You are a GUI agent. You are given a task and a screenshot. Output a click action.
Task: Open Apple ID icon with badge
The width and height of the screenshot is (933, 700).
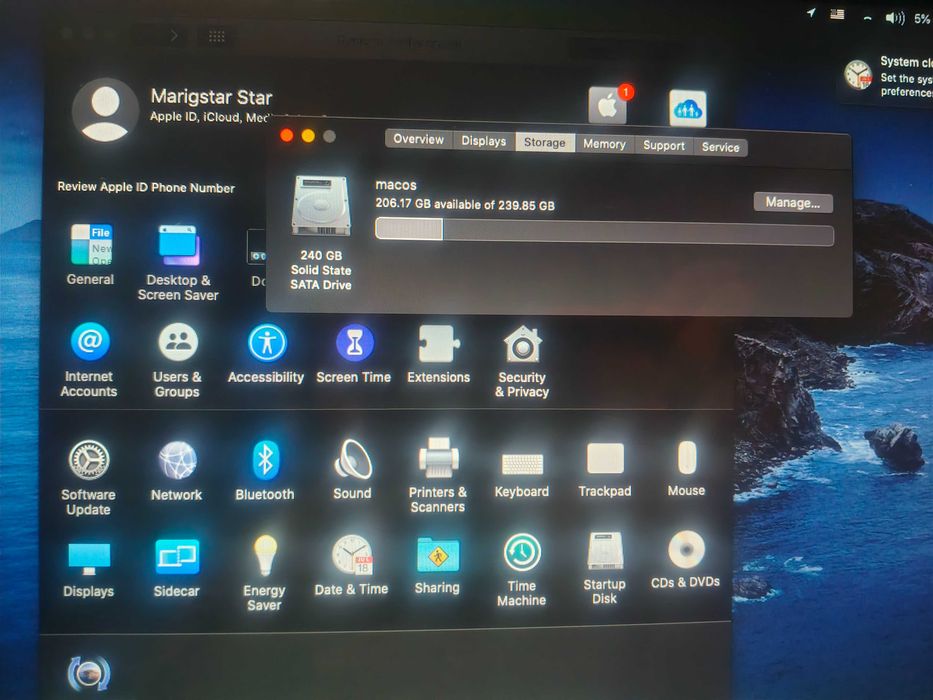click(609, 104)
